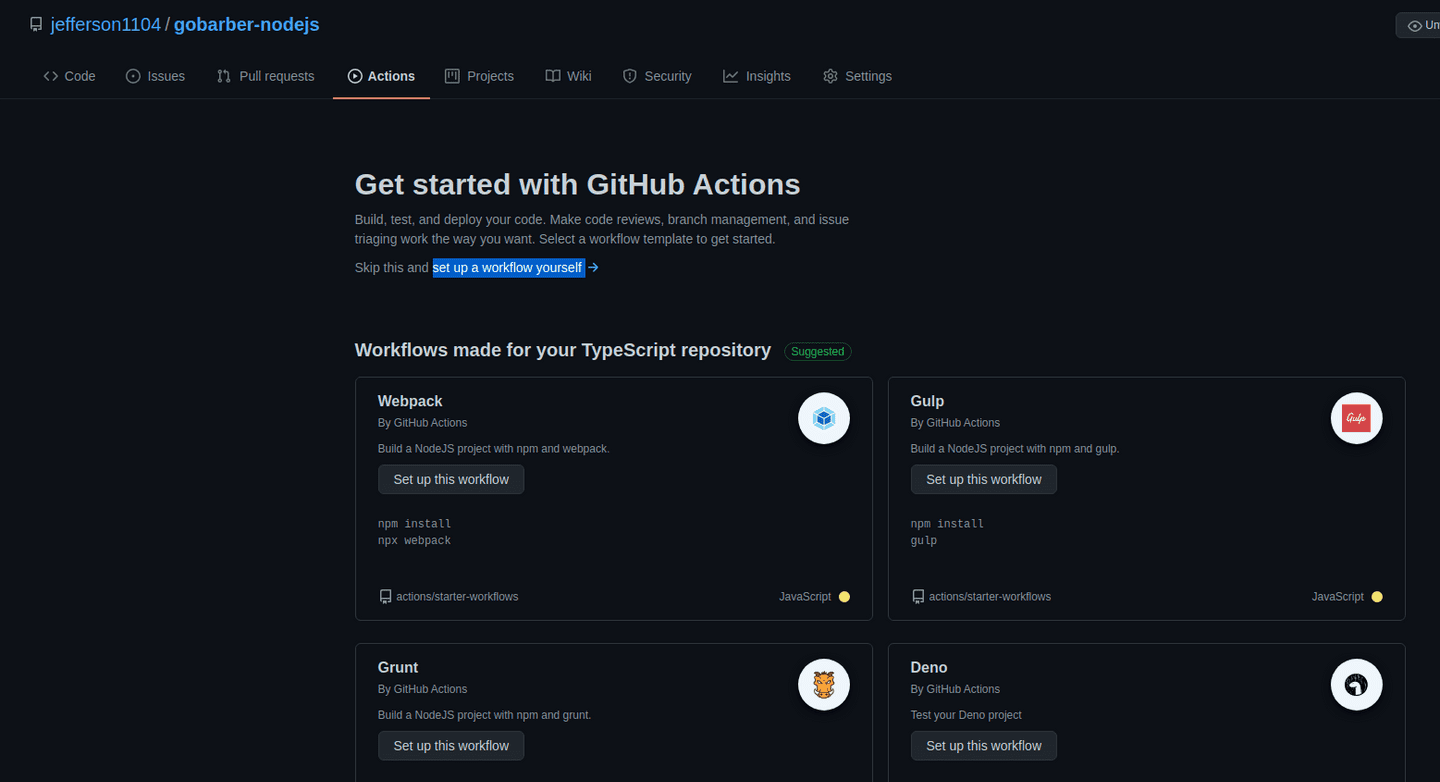Open the Security tab
The image size is (1440, 782).
point(657,76)
